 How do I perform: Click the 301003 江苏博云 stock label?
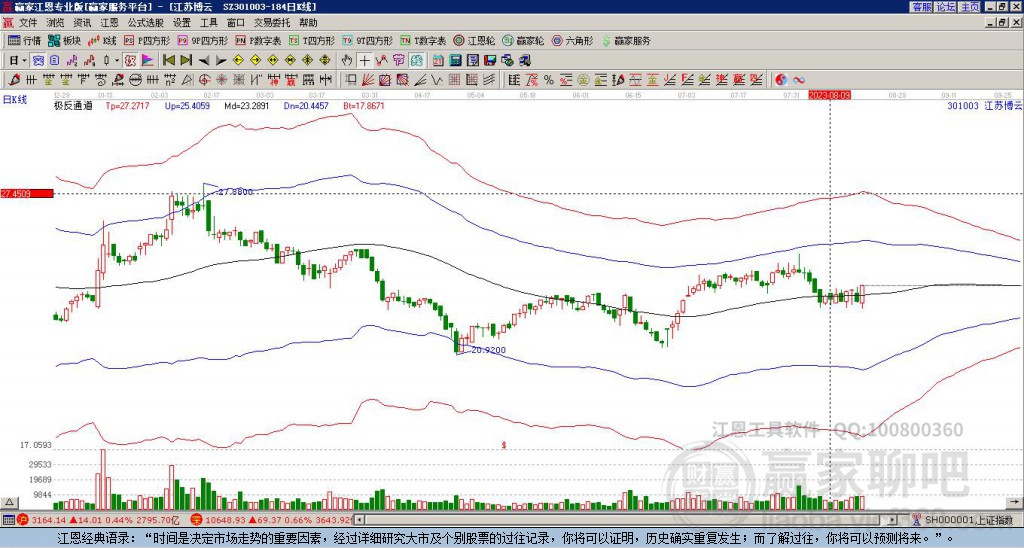[984, 105]
